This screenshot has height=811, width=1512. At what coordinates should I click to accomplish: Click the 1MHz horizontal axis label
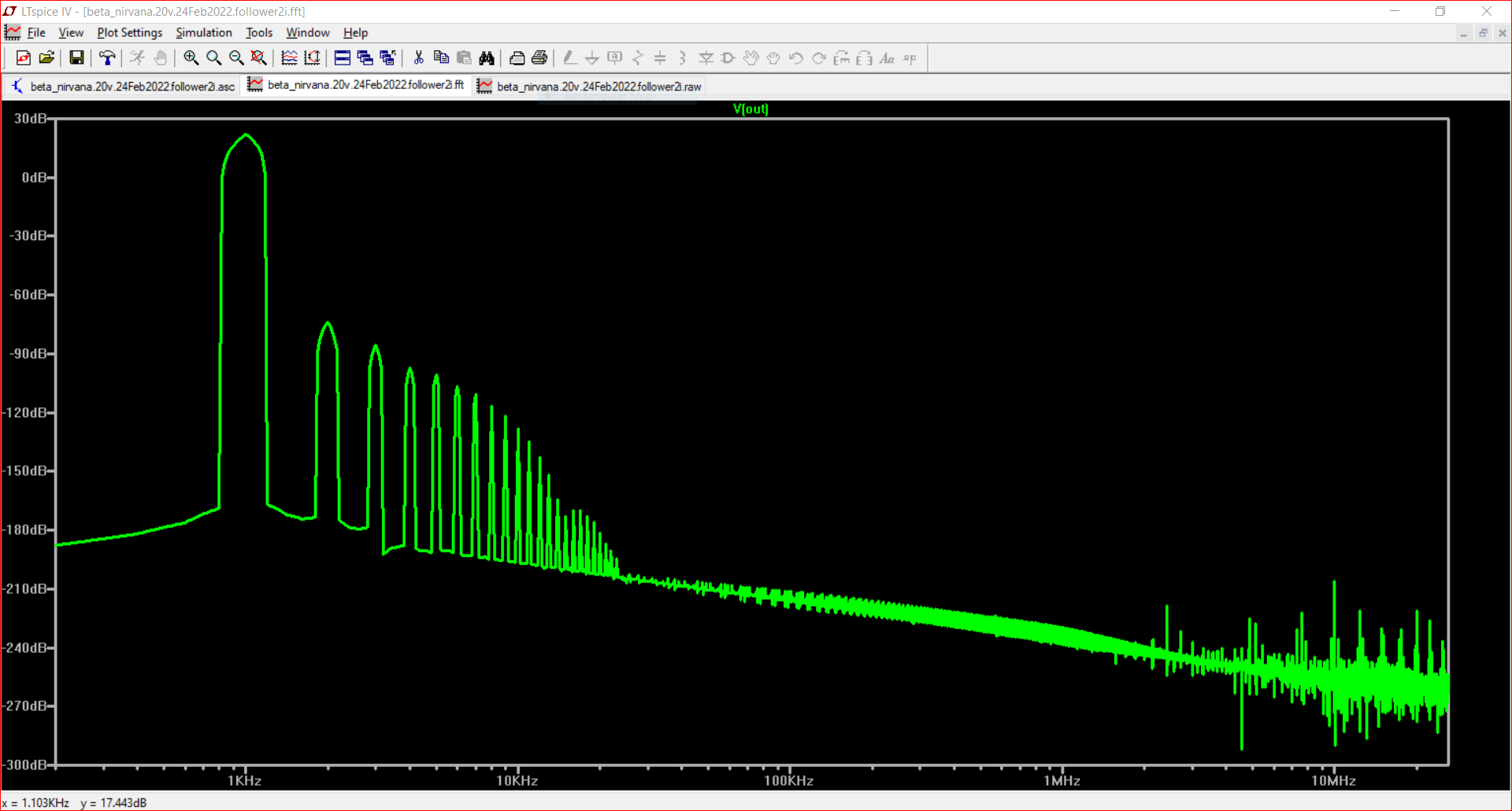tap(1062, 780)
